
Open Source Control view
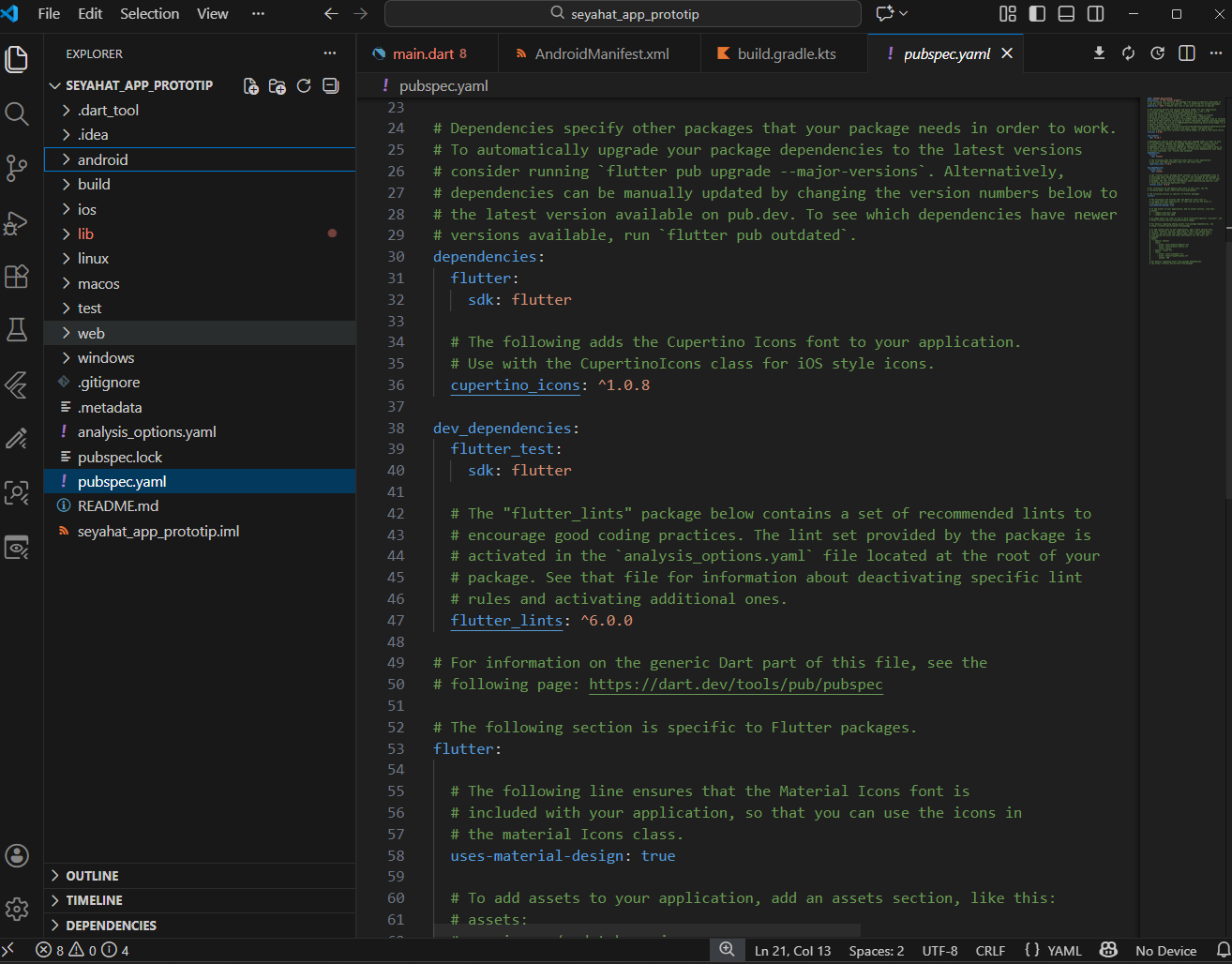tap(17, 168)
